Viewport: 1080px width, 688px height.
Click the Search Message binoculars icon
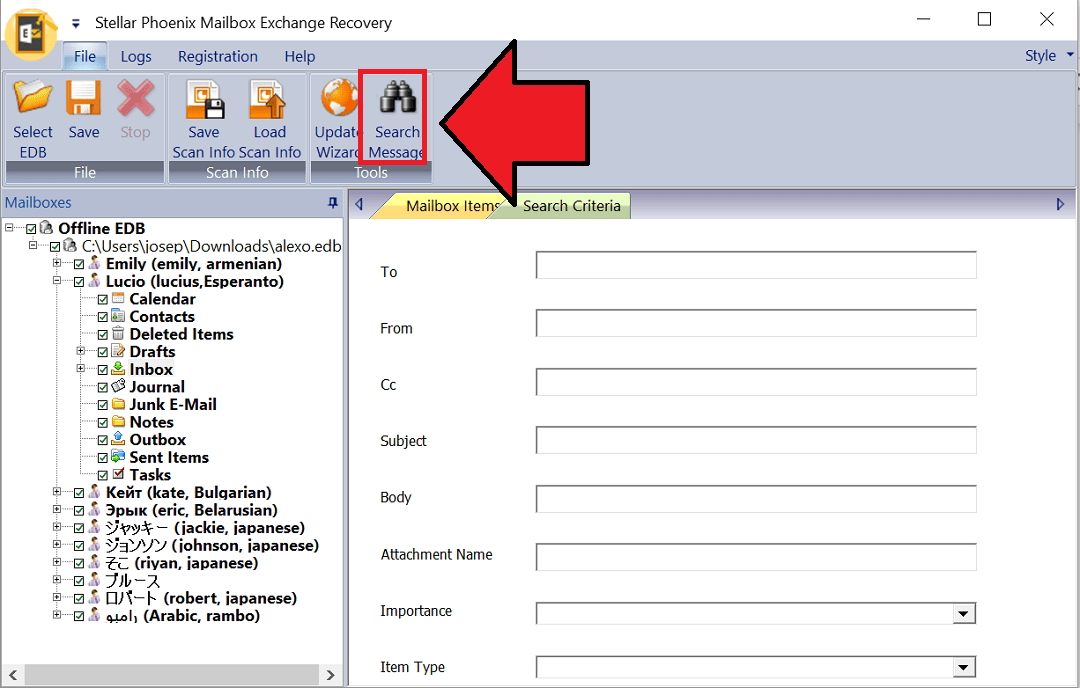pos(397,97)
